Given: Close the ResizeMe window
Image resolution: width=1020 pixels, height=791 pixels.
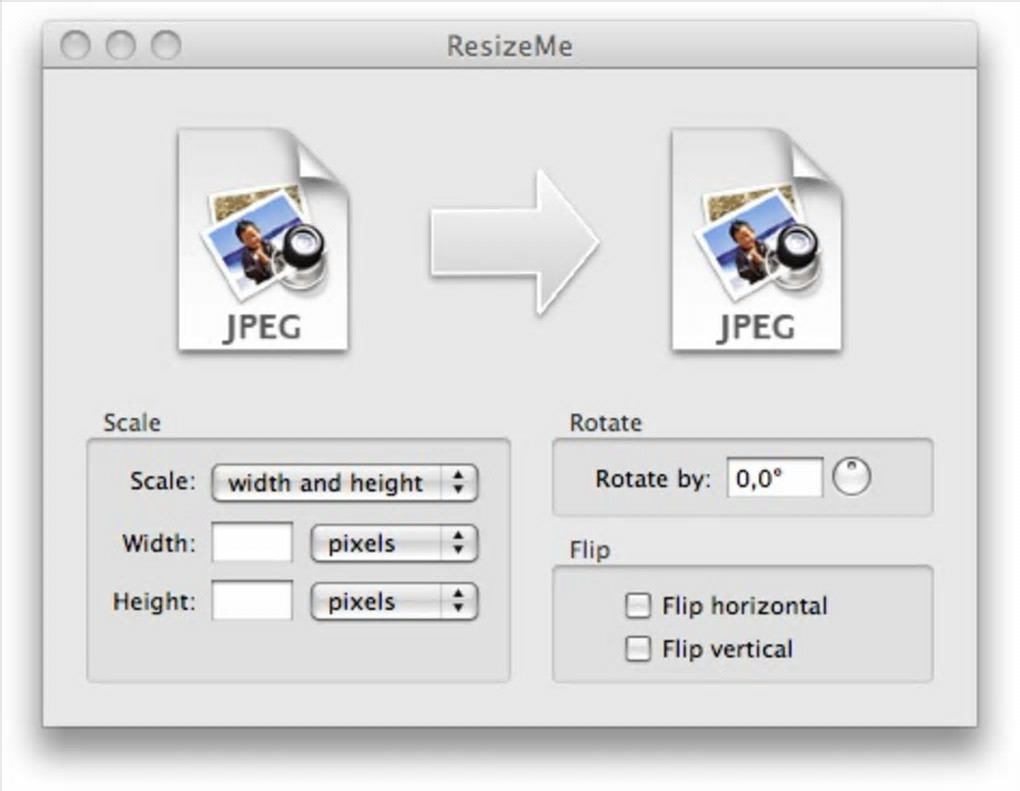Looking at the screenshot, I should click(75, 45).
